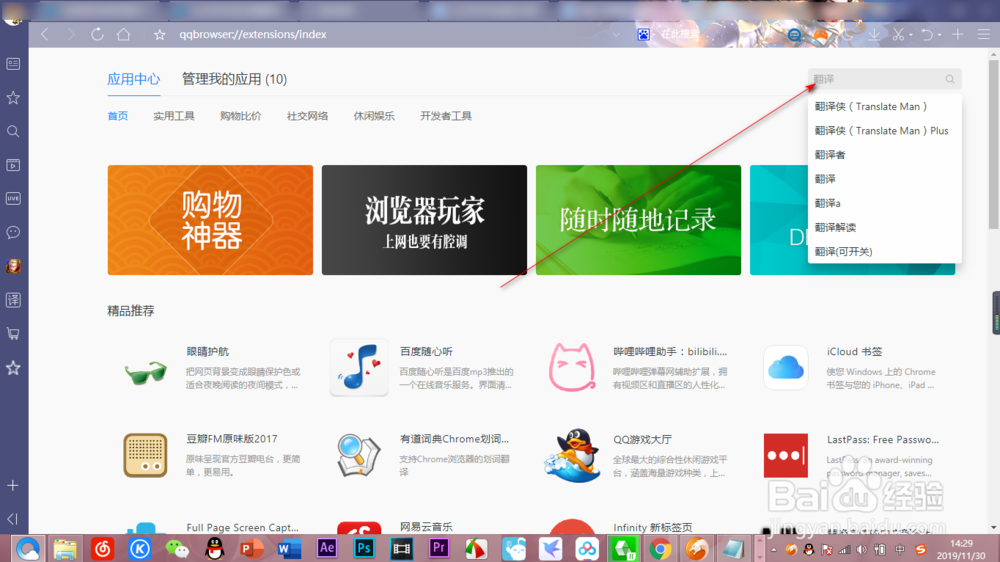The image size is (1000, 562).
Task: Click the undo closed tab icon
Action: tap(927, 34)
